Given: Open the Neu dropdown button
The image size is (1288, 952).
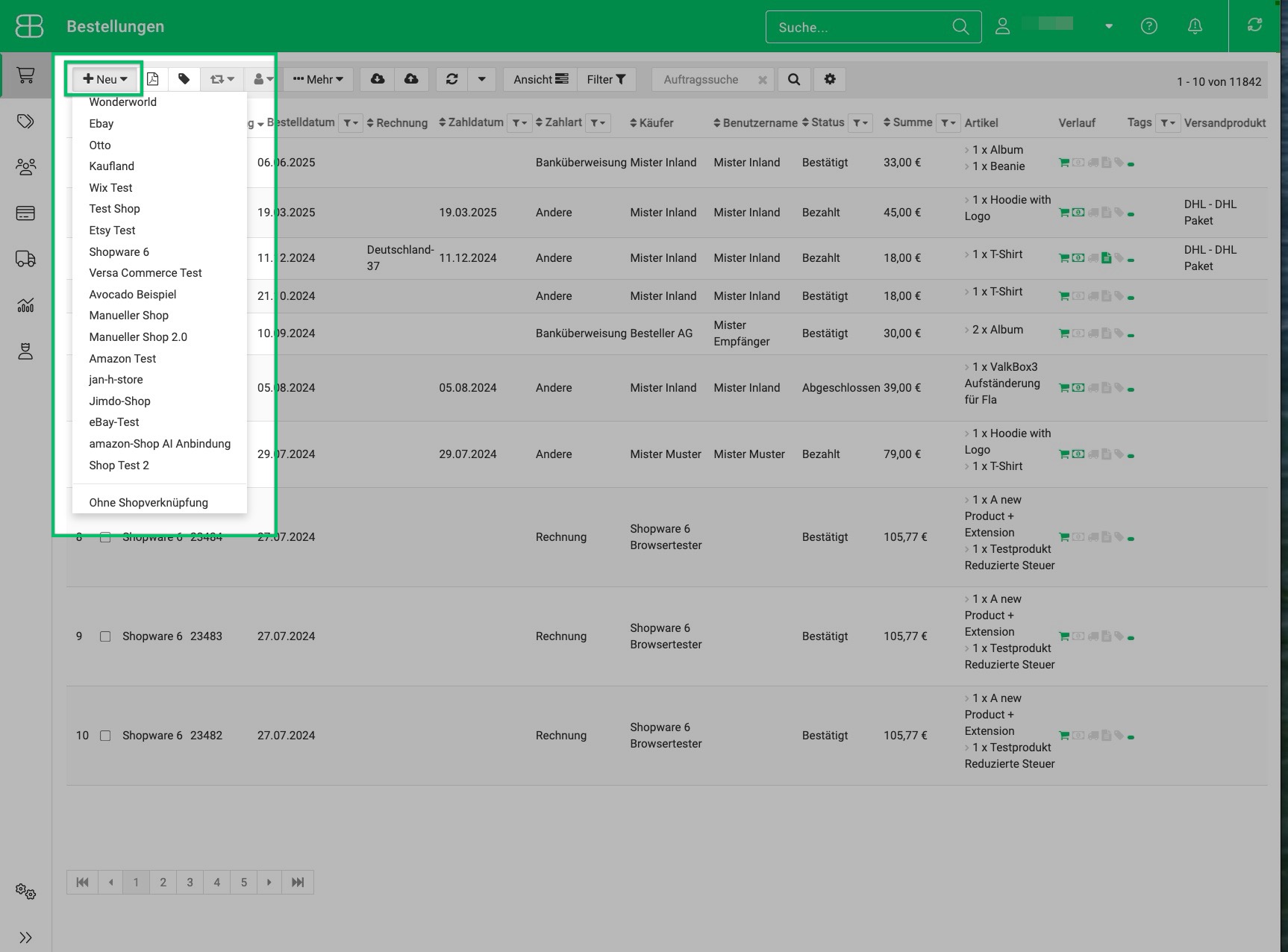Looking at the screenshot, I should pos(105,79).
